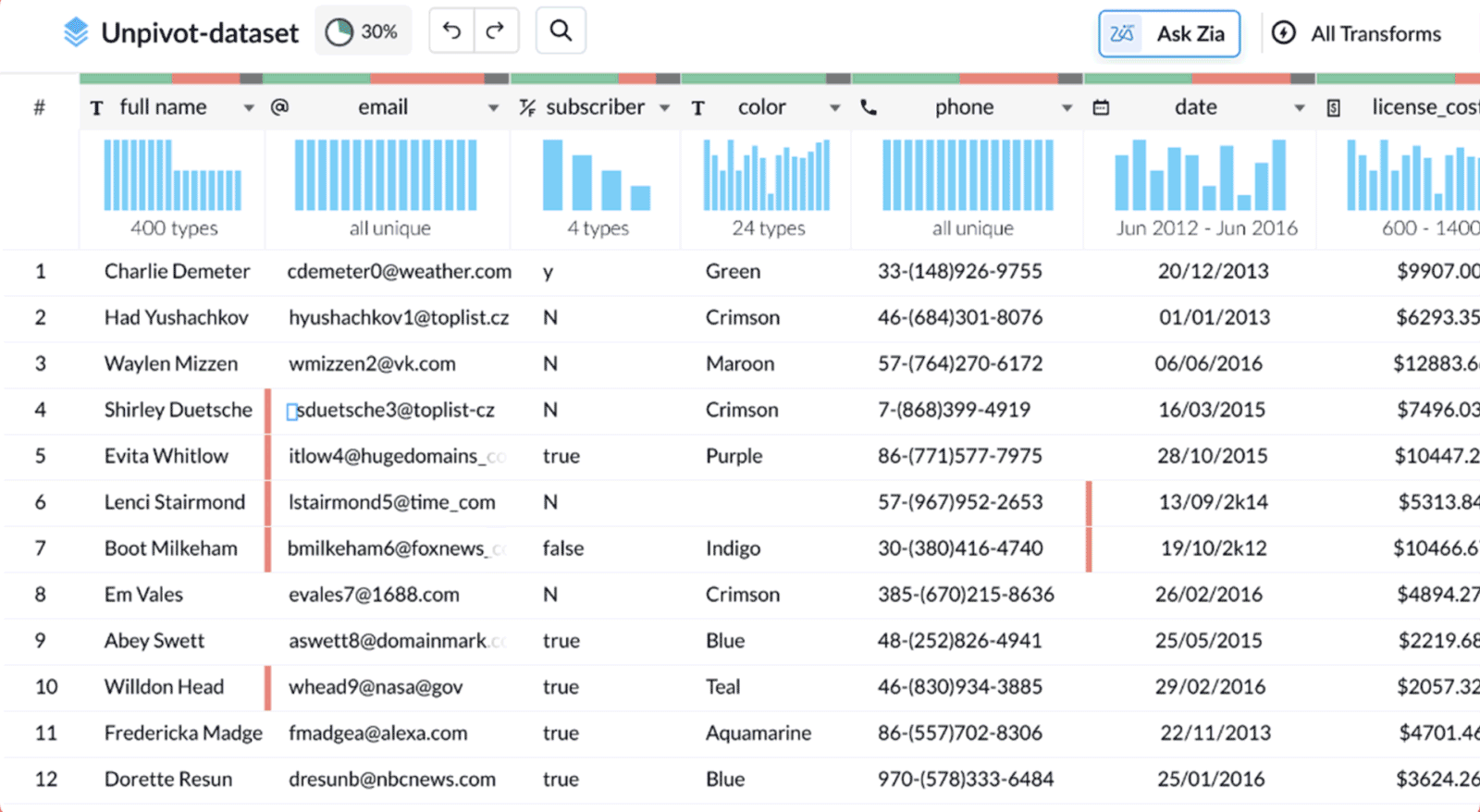1480x812 pixels.
Task: Click the quality bar above full name column
Action: [171, 79]
